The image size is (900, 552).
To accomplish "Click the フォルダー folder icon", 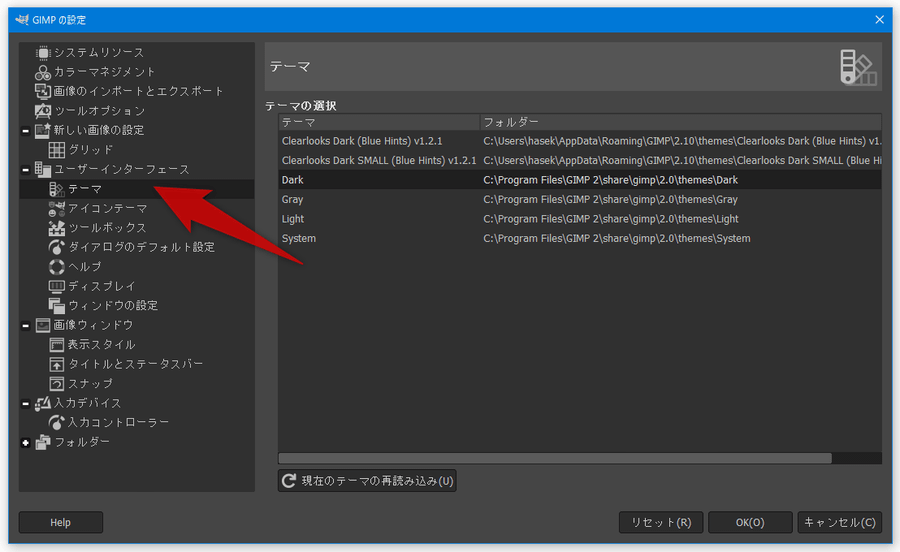I will coord(43,443).
